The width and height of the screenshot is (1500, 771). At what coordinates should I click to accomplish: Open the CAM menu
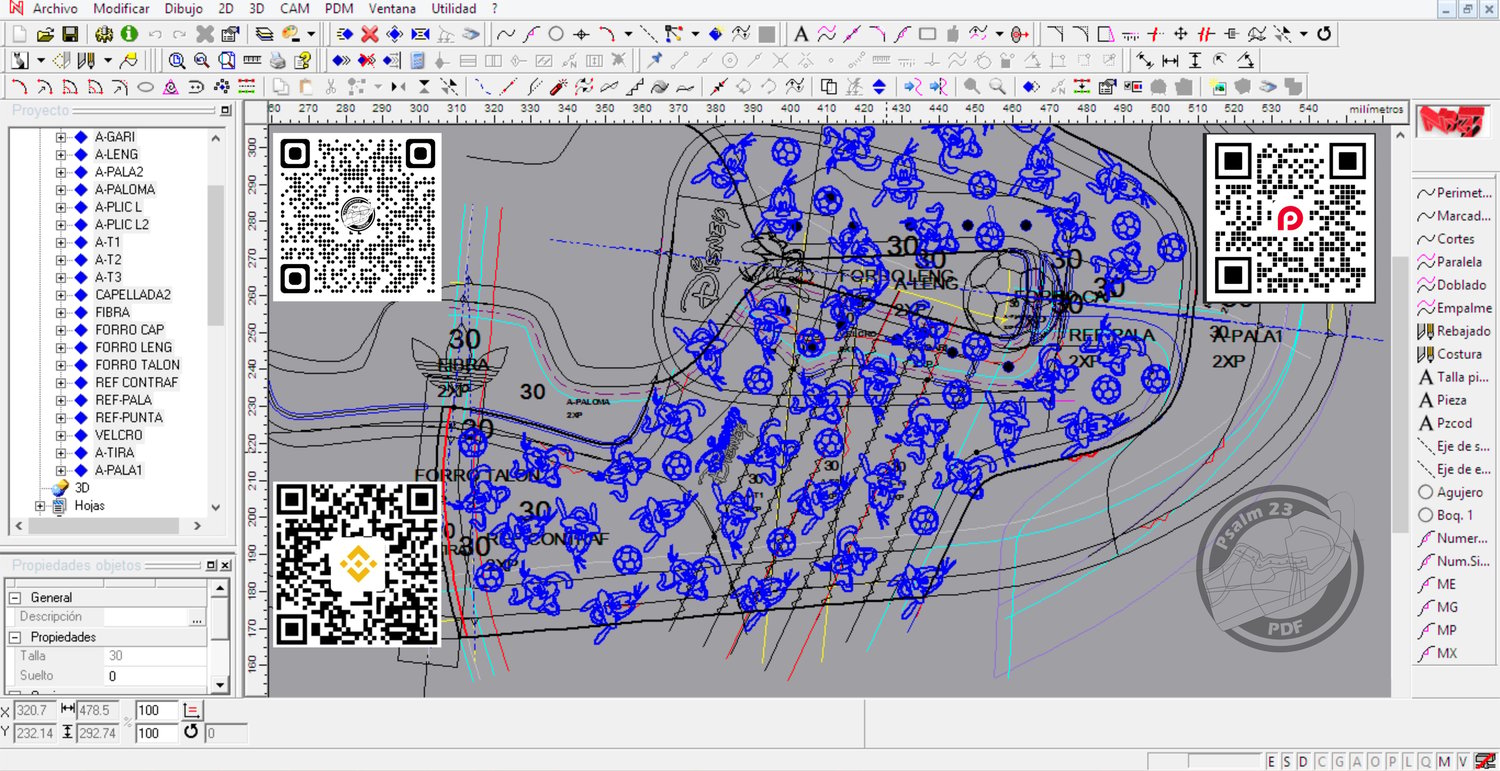click(x=295, y=8)
